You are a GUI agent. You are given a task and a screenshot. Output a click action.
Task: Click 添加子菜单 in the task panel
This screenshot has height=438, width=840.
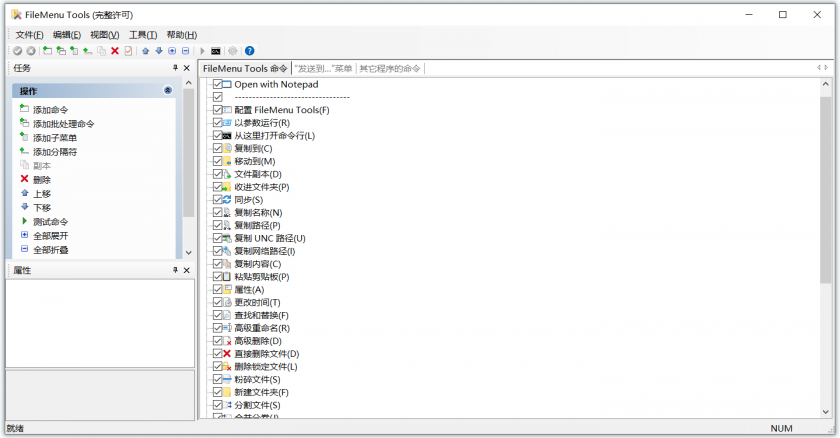point(54,138)
